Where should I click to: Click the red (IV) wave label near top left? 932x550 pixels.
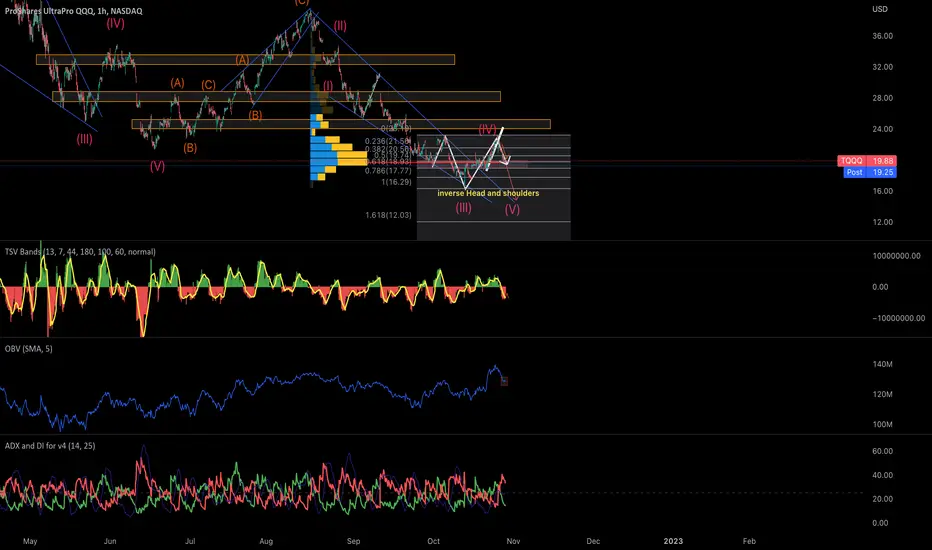coord(115,23)
